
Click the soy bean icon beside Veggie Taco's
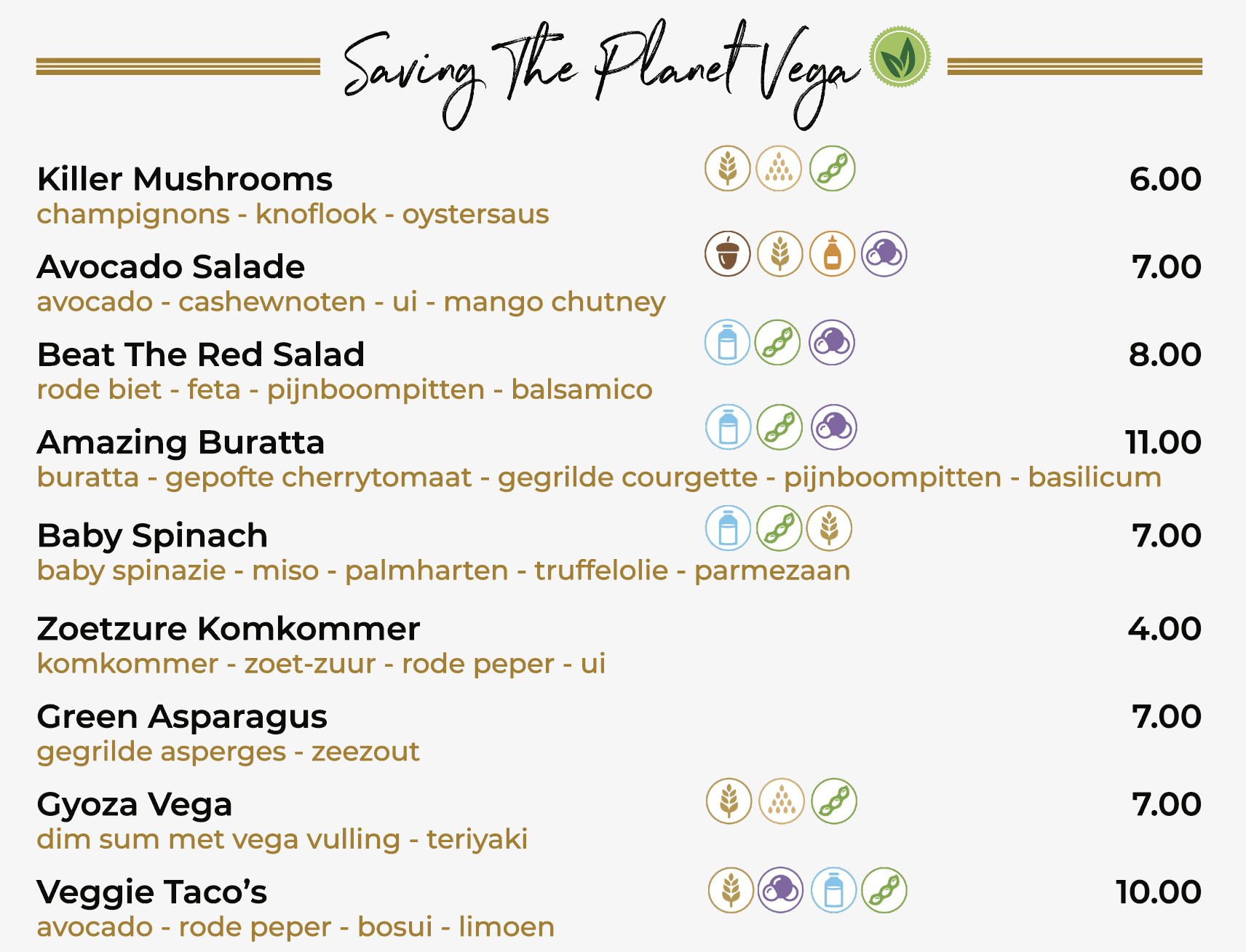[x=884, y=890]
